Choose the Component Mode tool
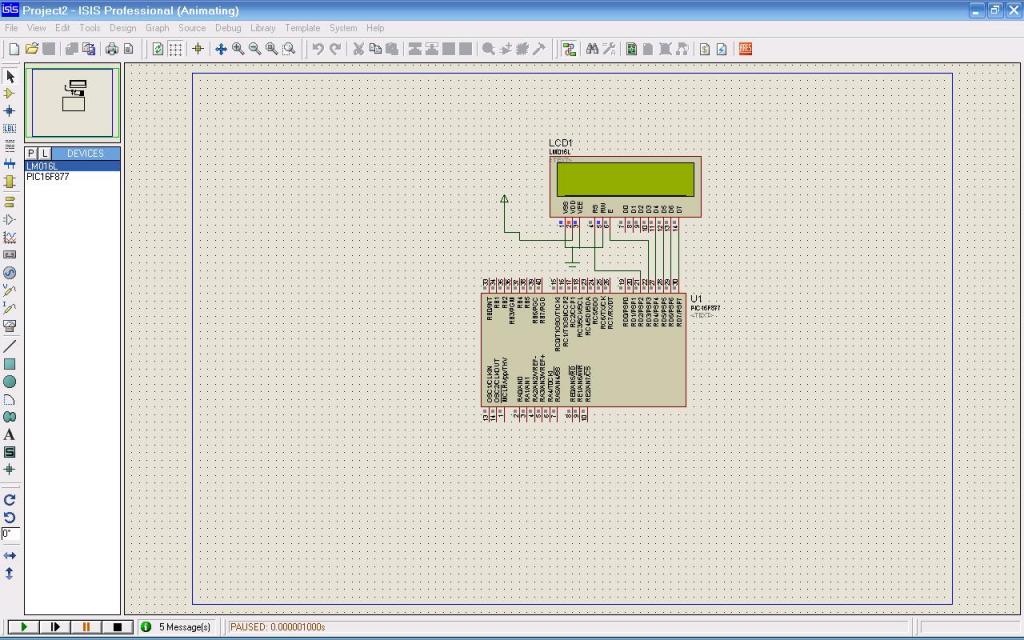This screenshot has width=1024, height=640. (10, 93)
